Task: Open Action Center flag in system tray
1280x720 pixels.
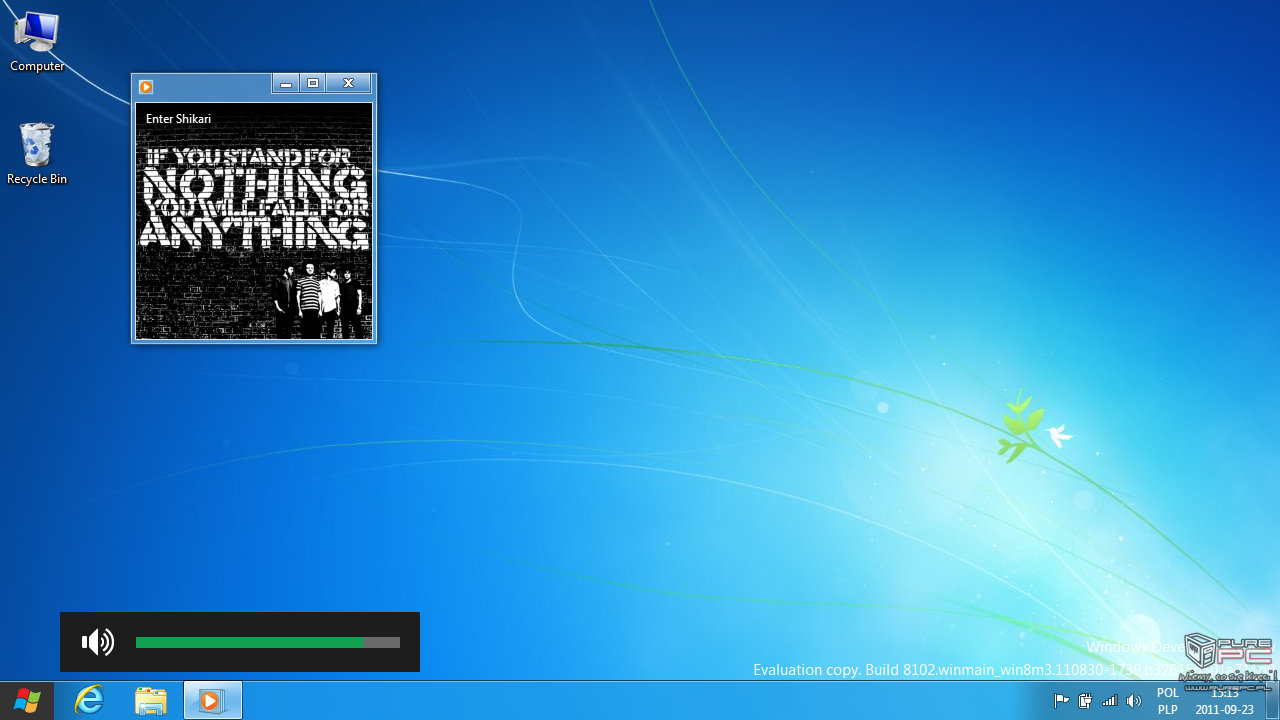Action: [x=1061, y=701]
